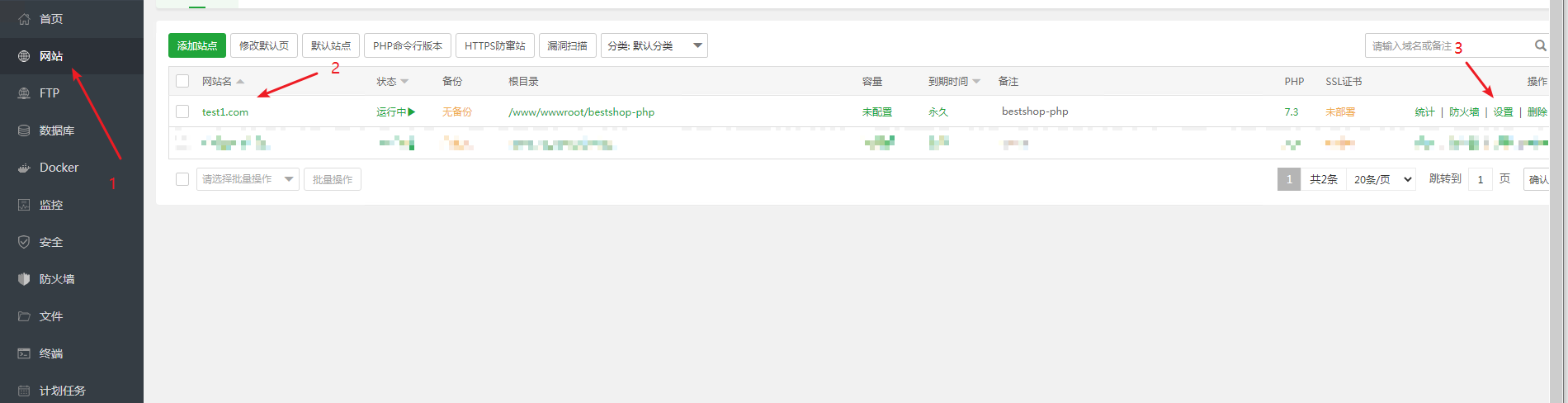
Task: Click the FTP sidebar icon
Action: click(24, 93)
